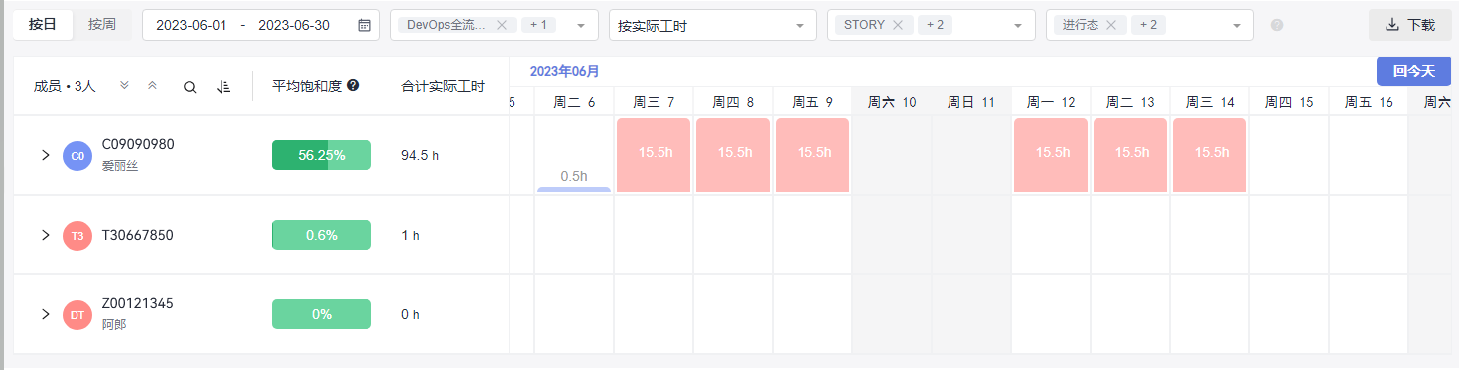Show help tooltip next to 平均饱和度
This screenshot has width=1459, height=370.
353,86
